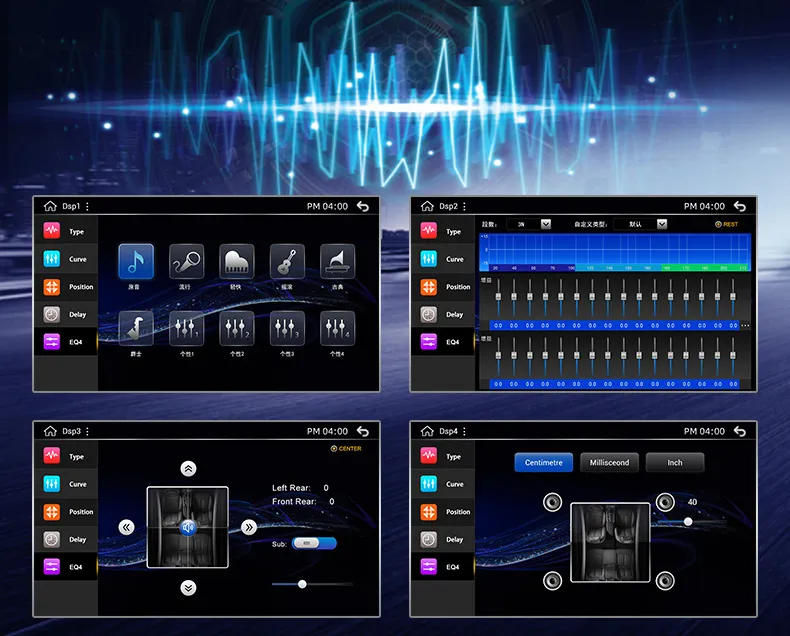This screenshot has height=636, width=790.
Task: Switch to Type tab in Dsp1
Action: 65,231
